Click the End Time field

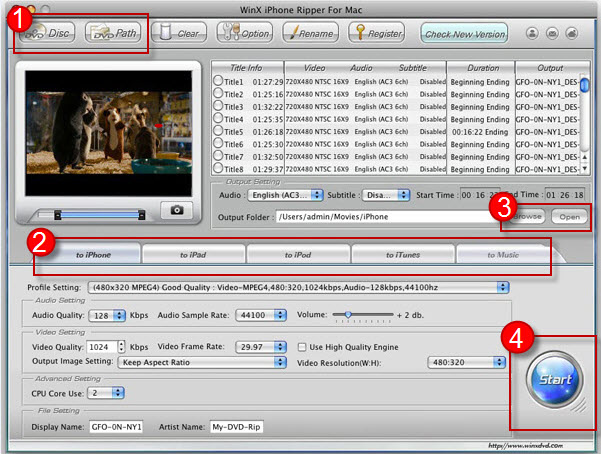pyautogui.click(x=565, y=195)
